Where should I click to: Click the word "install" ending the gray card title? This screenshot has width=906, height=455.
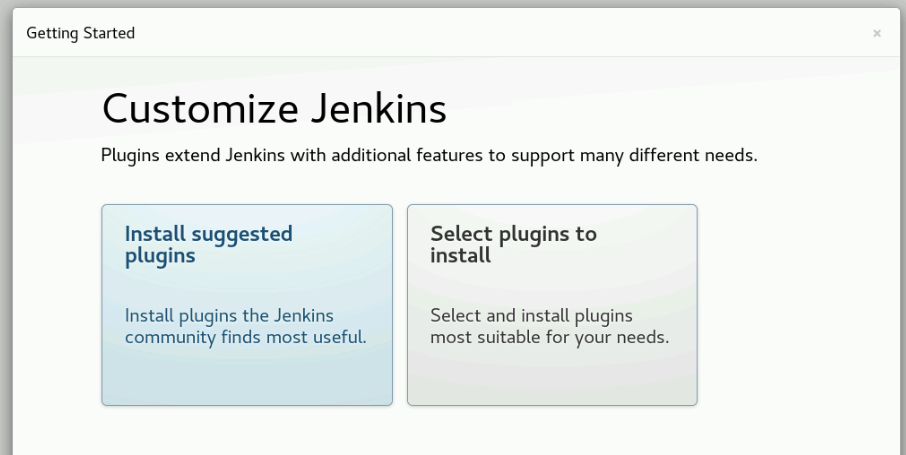(x=460, y=255)
